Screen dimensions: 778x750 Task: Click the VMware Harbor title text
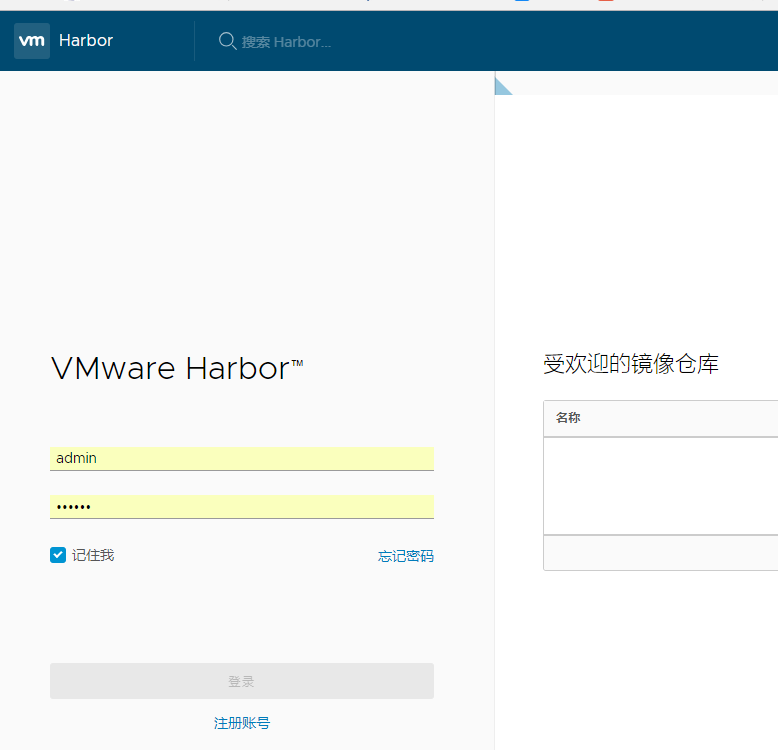coord(177,369)
